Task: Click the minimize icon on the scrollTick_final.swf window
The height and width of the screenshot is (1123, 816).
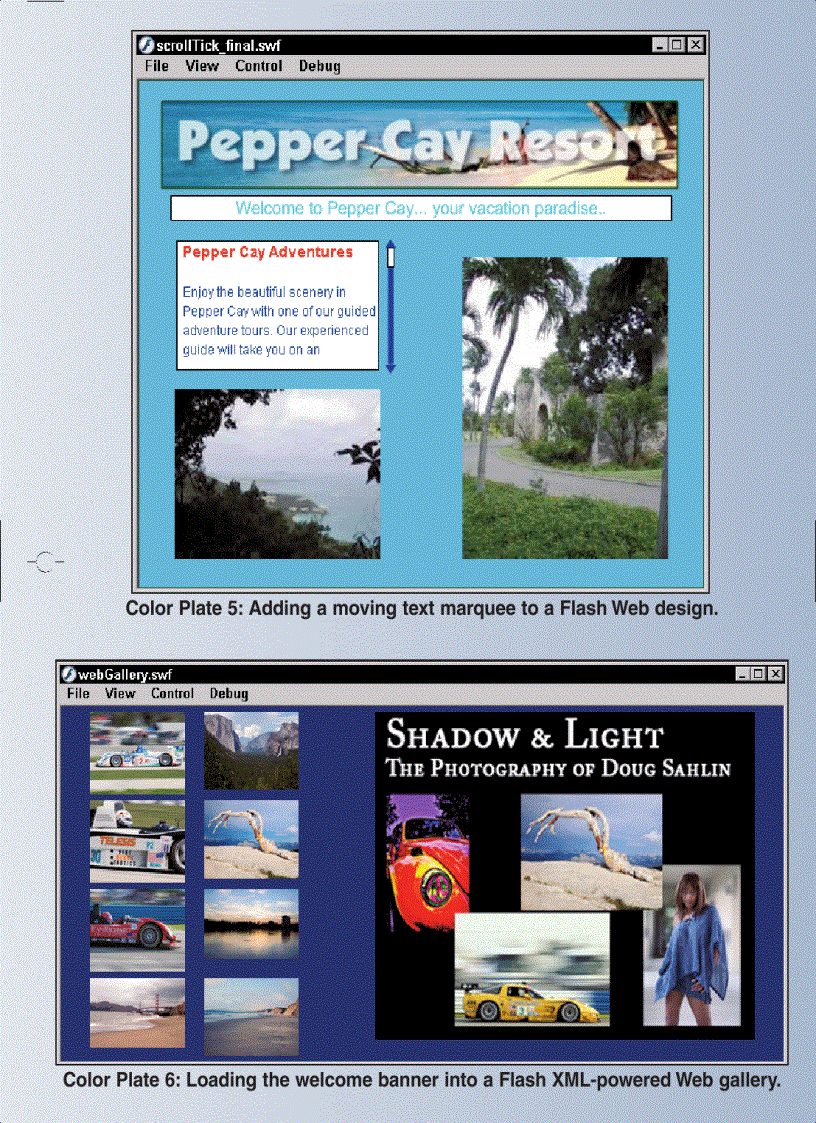Action: point(659,44)
